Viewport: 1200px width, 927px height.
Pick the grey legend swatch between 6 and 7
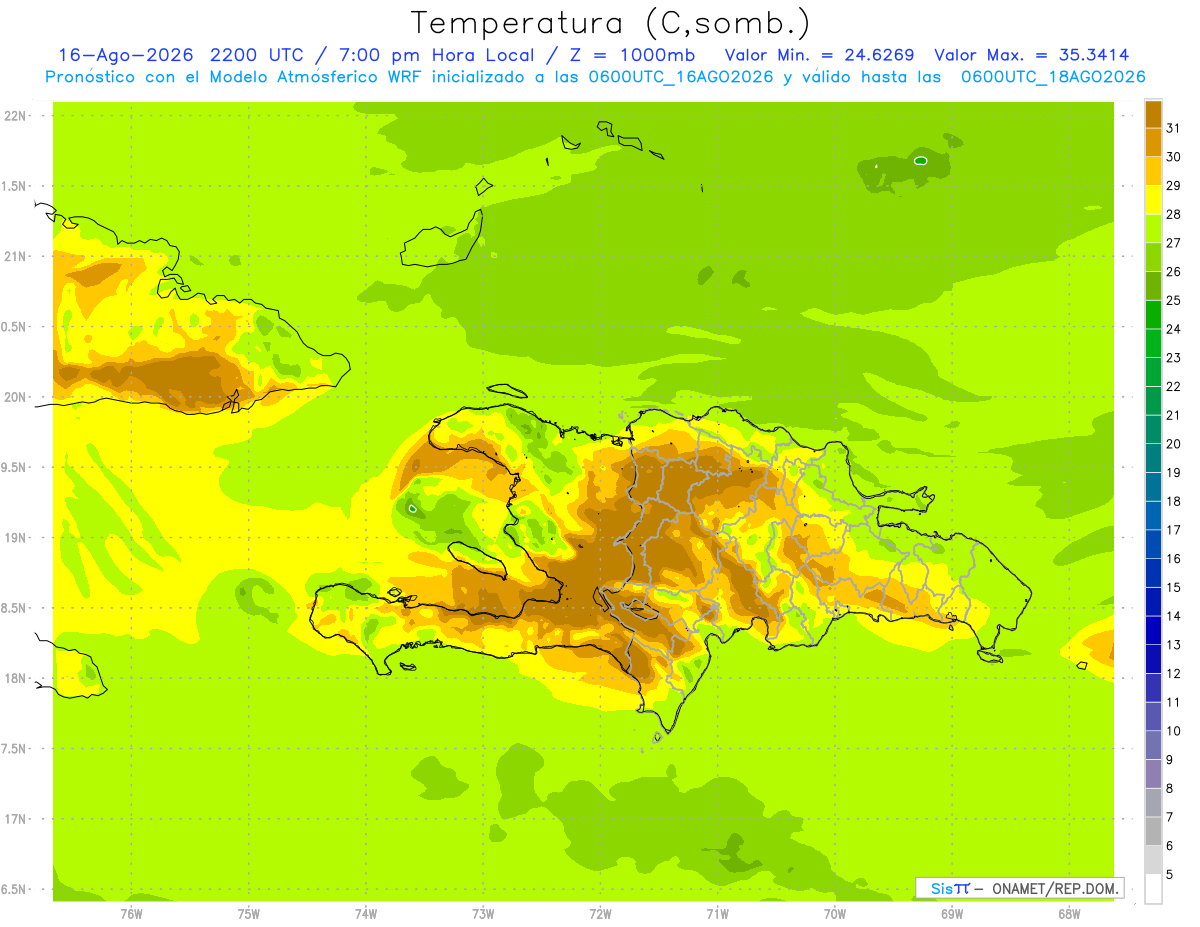[1153, 832]
